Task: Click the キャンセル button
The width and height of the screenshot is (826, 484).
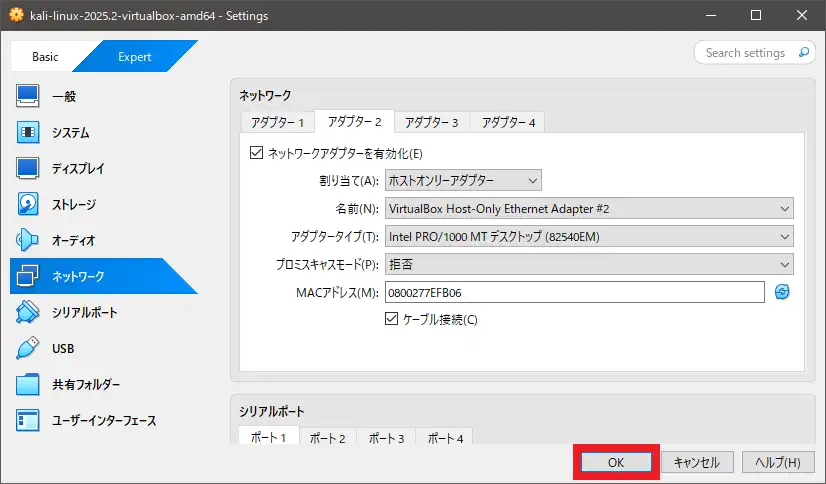Action: [697, 462]
